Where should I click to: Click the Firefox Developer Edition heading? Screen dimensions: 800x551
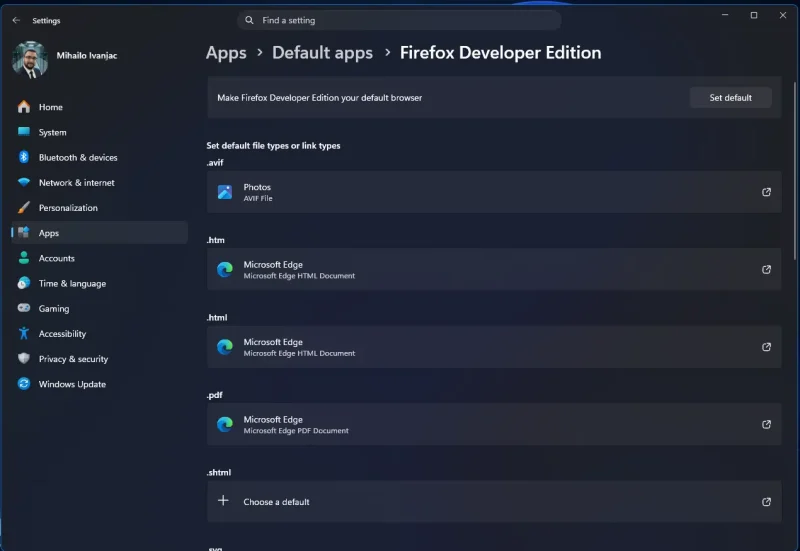click(500, 53)
